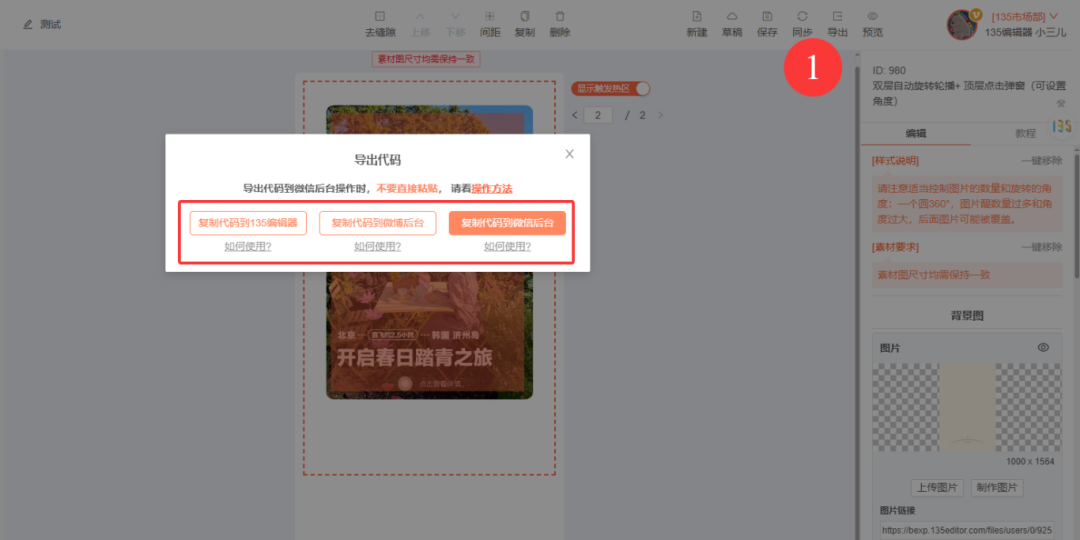Click the 1000 x 1564 size text
The height and width of the screenshot is (540, 1080).
(x=1030, y=461)
